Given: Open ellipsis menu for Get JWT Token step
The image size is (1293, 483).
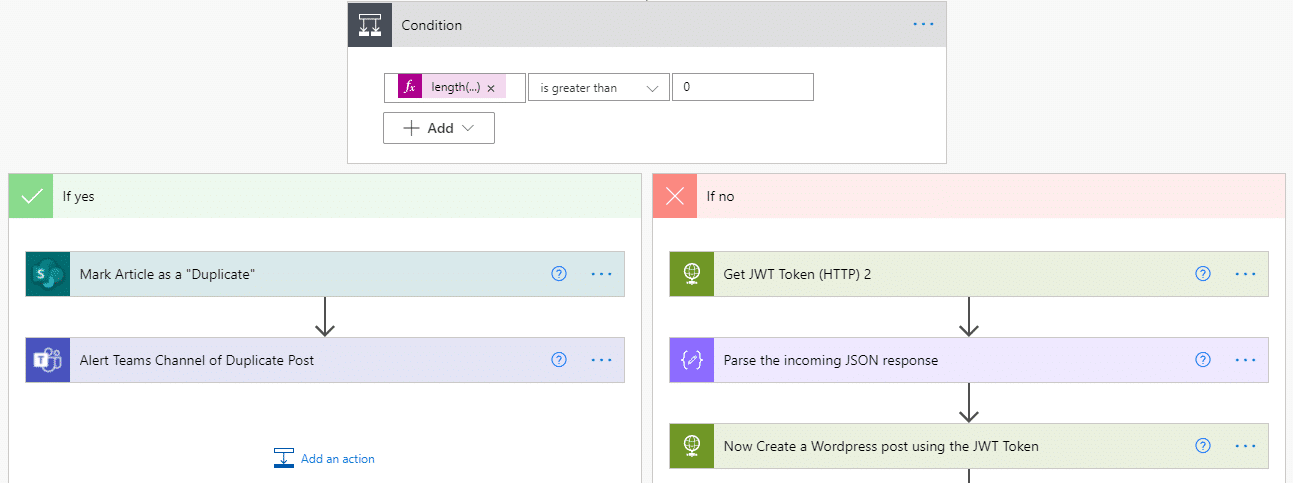Looking at the screenshot, I should pos(1245,274).
